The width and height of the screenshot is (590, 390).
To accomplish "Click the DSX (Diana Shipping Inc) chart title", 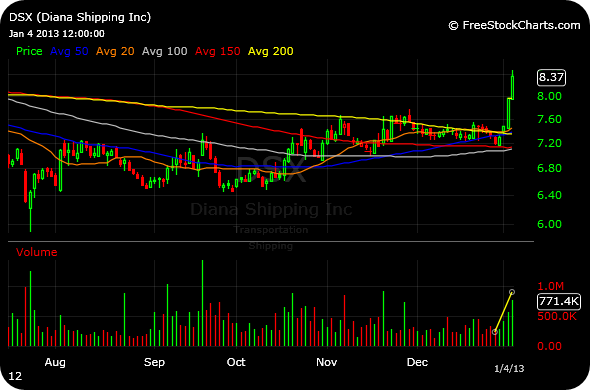I will pos(80,17).
